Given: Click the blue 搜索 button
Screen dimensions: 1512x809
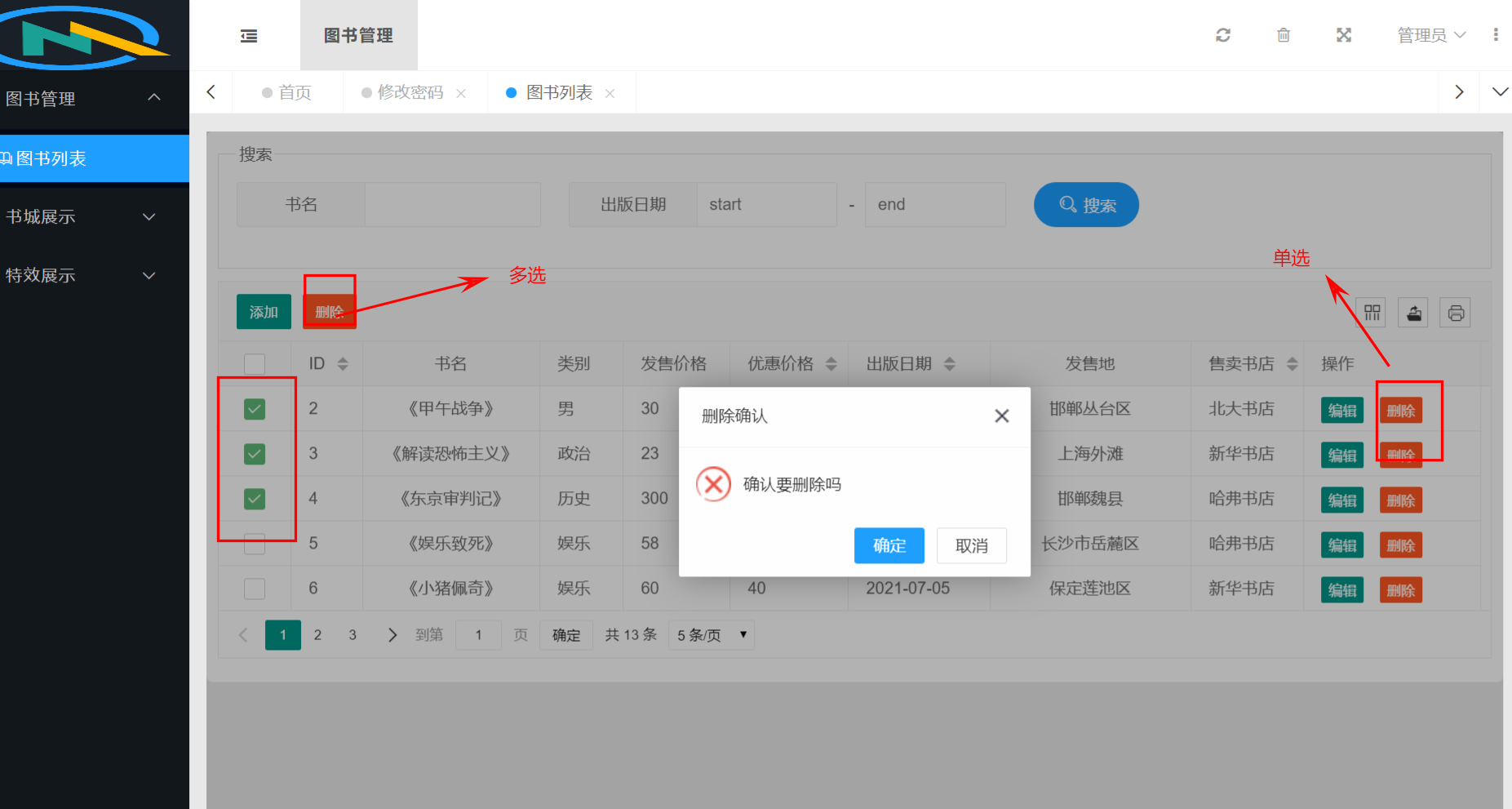Looking at the screenshot, I should pos(1086,205).
